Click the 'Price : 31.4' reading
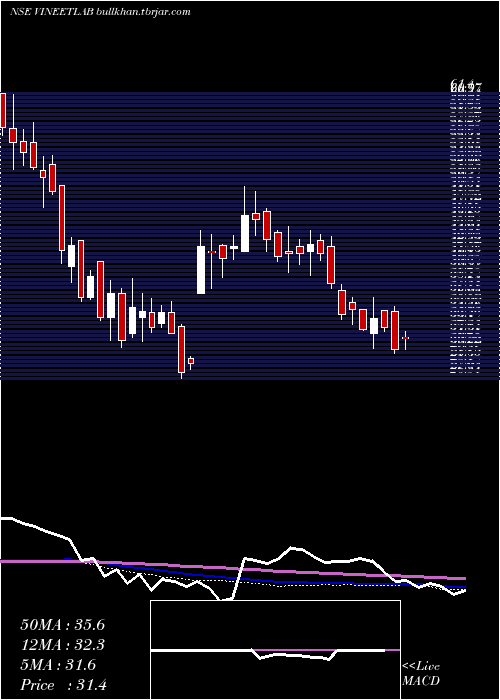500x700 pixels. coord(63,685)
